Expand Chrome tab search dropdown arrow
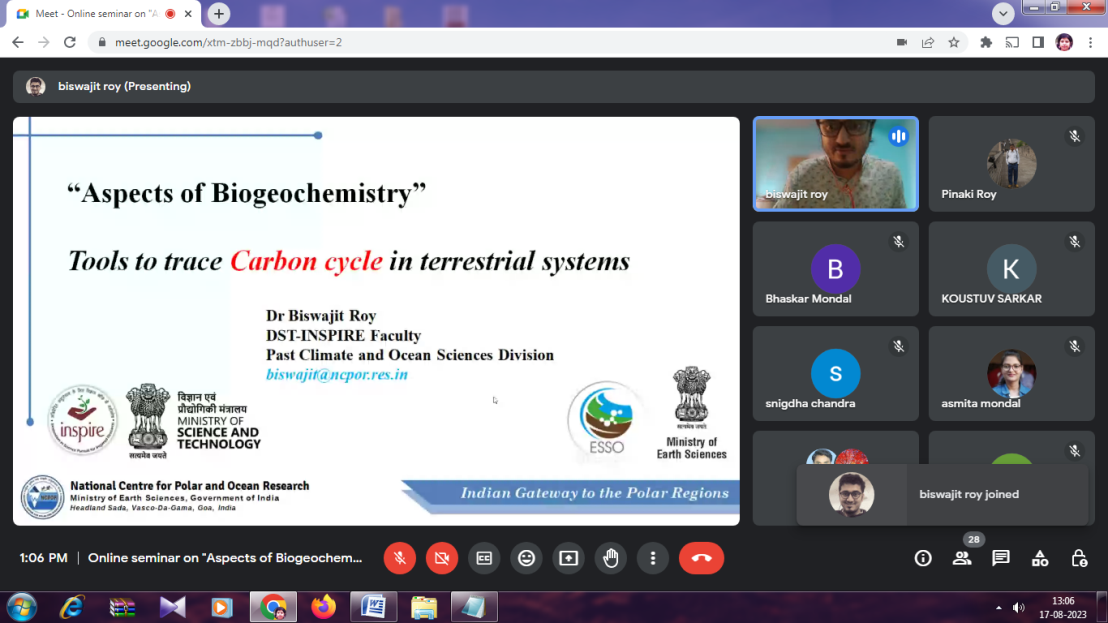This screenshot has height=623, width=1108. point(1003,14)
